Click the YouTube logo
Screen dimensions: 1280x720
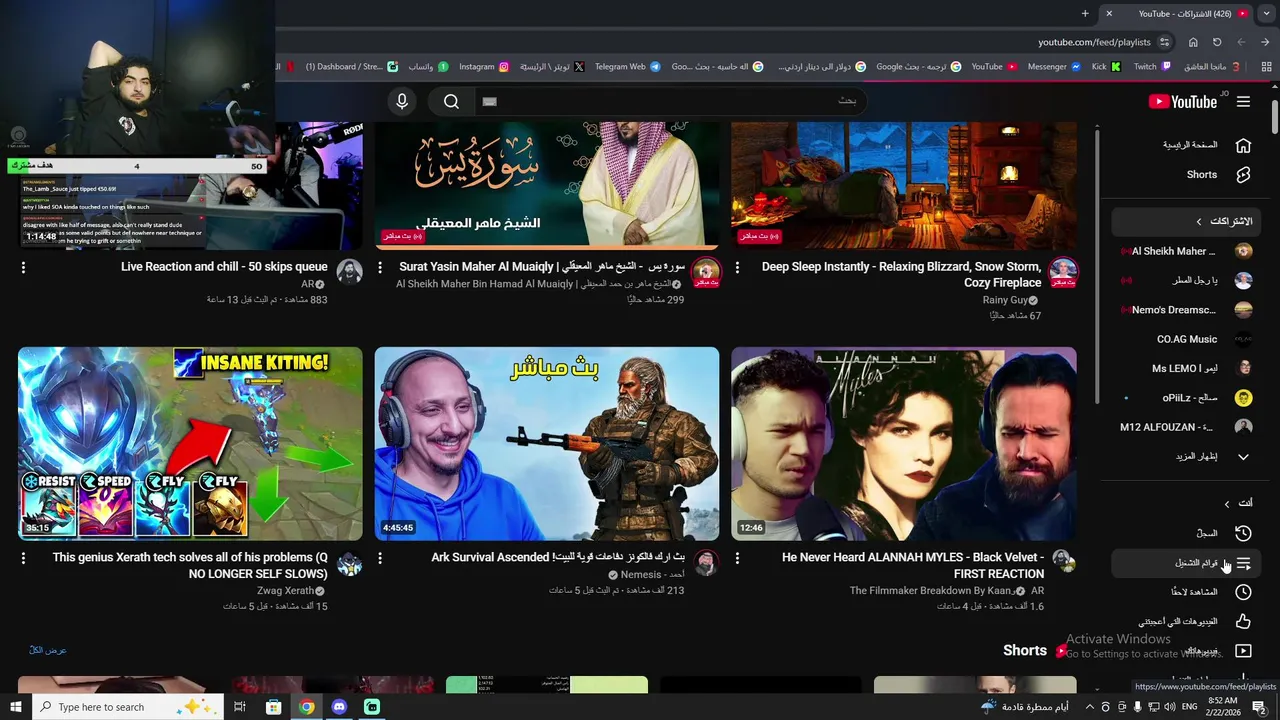pos(1183,101)
